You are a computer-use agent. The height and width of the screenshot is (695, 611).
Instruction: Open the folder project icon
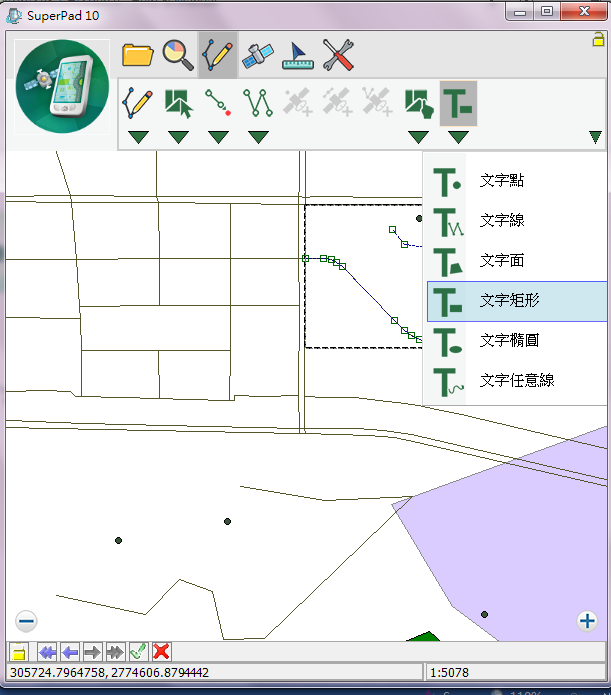pos(137,55)
